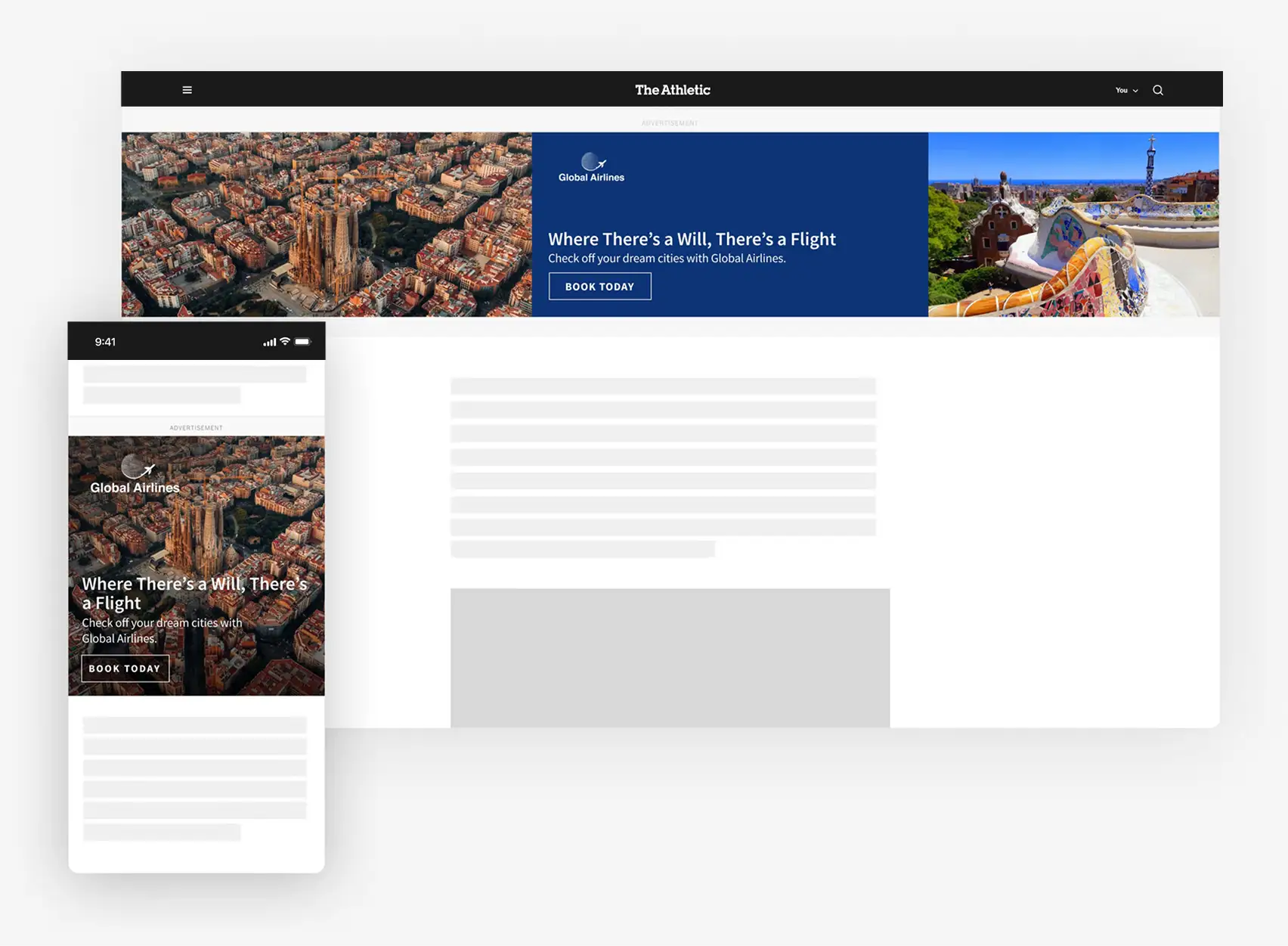Click the desktop ad headline about a Flight

coord(691,239)
